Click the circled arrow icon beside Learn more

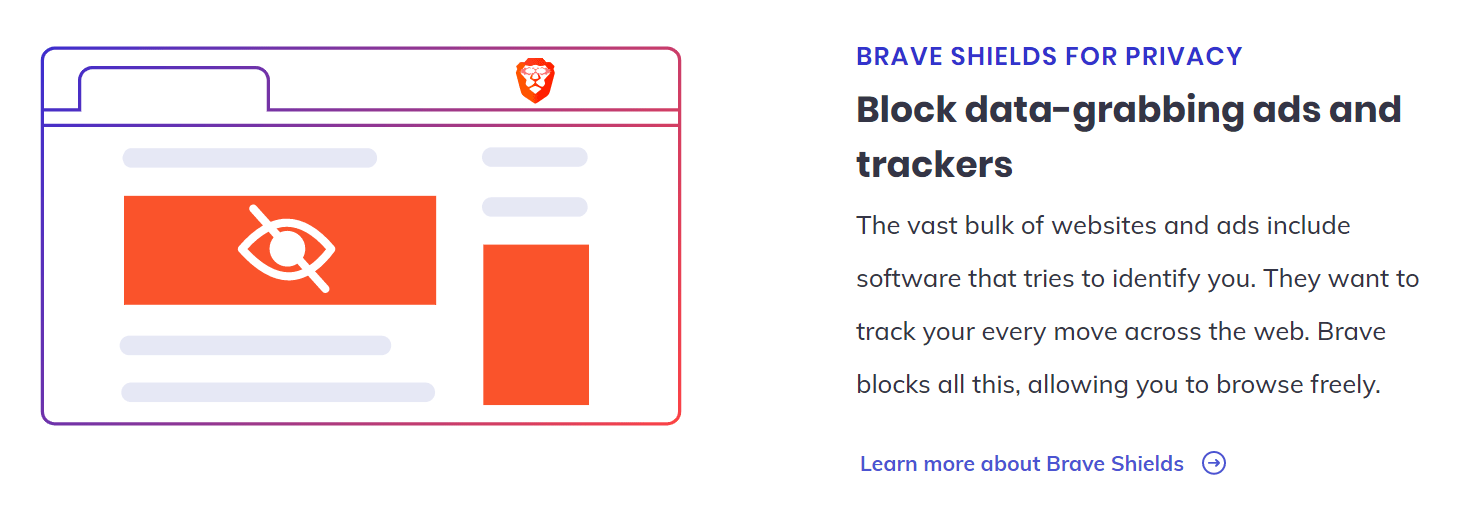click(x=1214, y=463)
